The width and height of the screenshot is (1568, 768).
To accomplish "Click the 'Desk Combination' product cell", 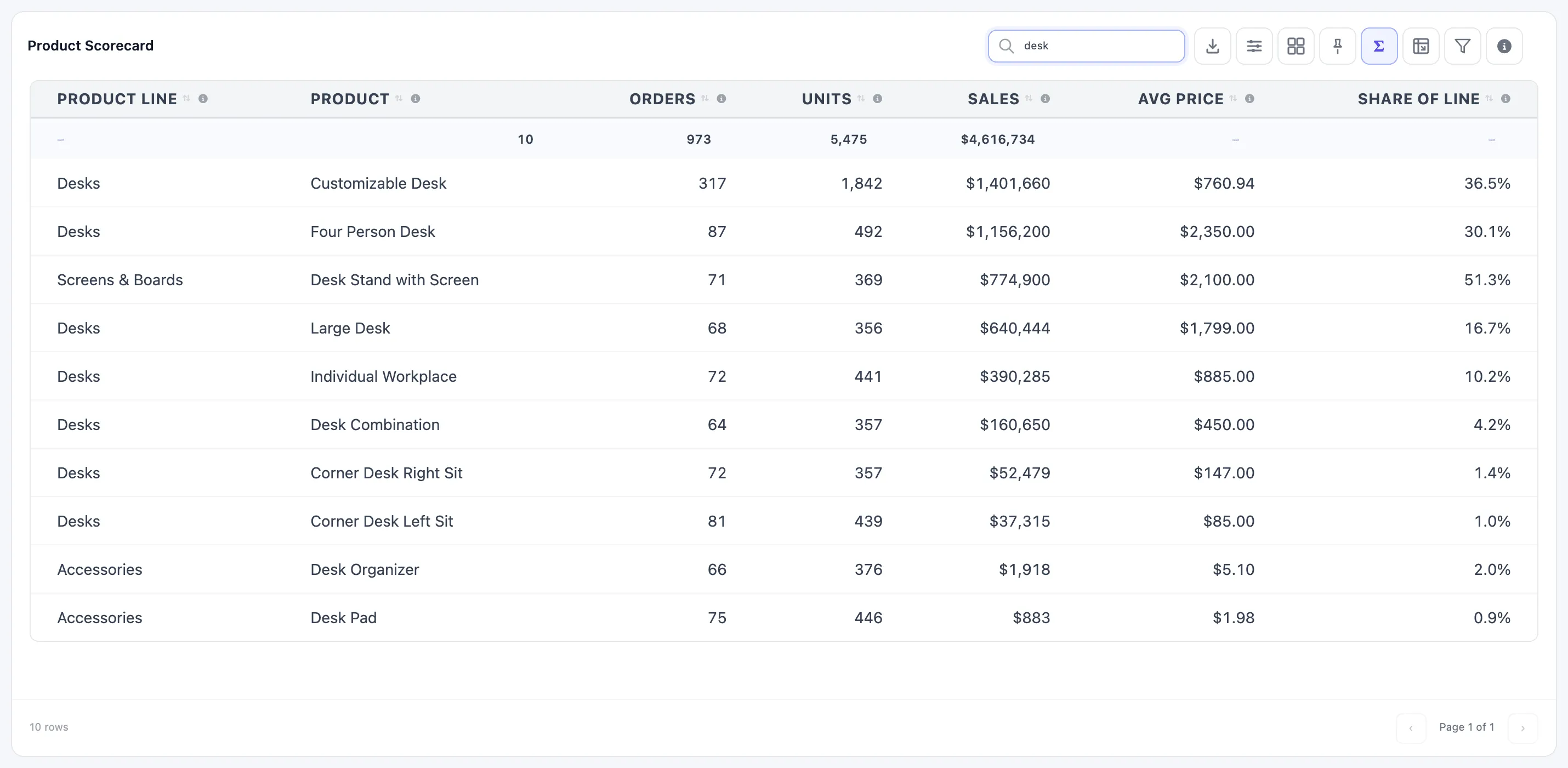I will [x=375, y=425].
